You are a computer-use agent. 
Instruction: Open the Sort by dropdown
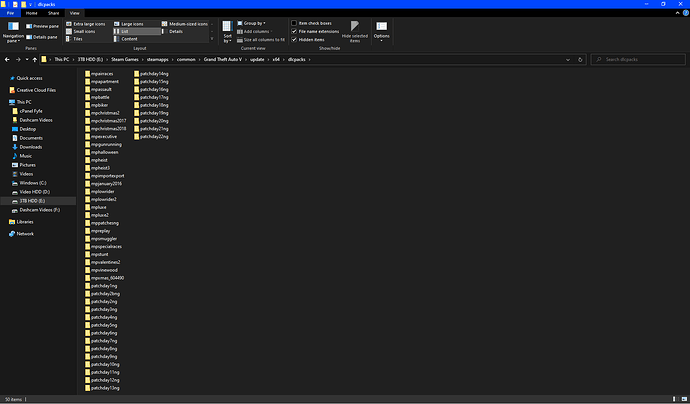coord(228,32)
